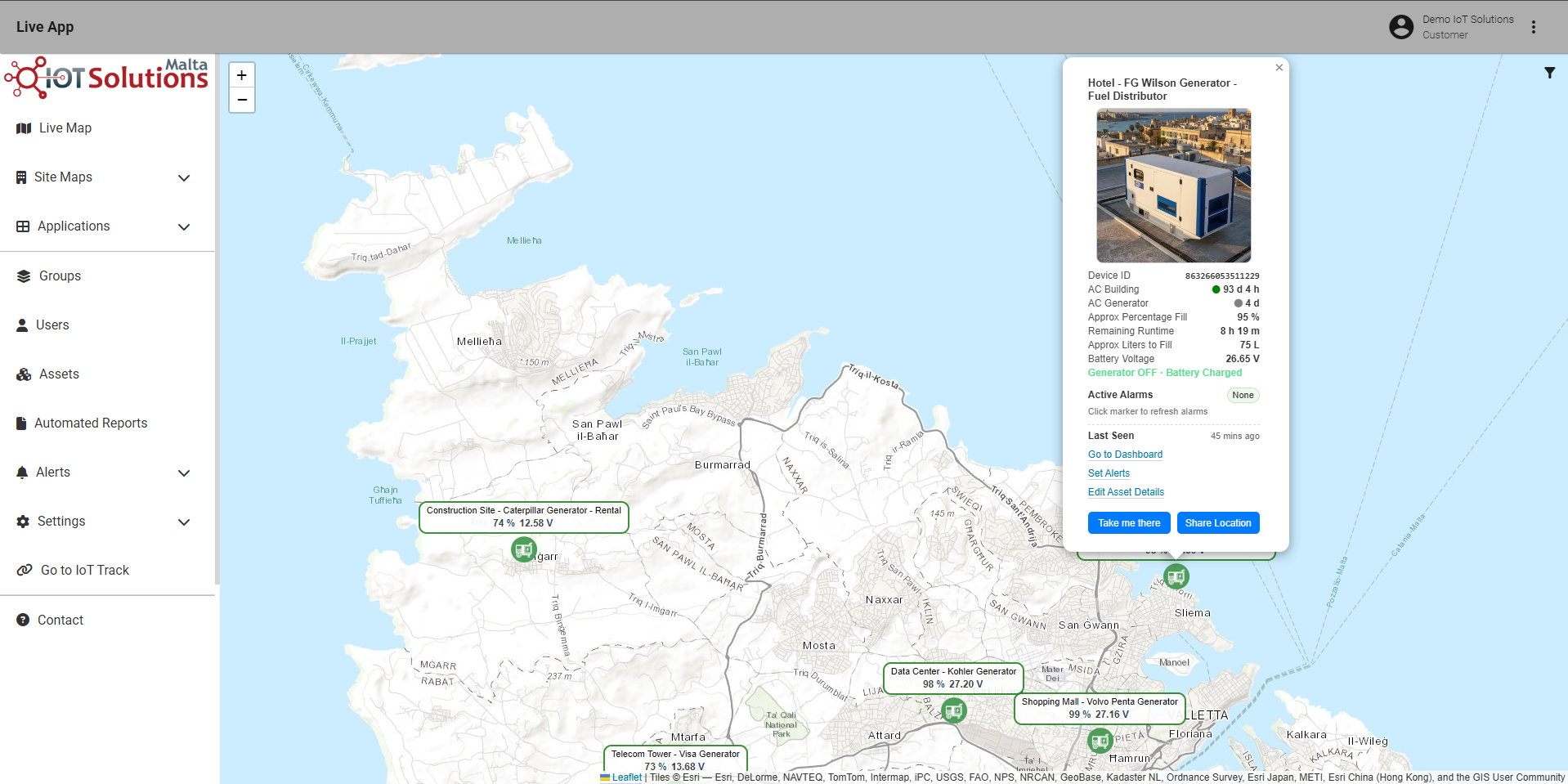The width and height of the screenshot is (1568, 784).
Task: Click the Live App header title
Action: tap(45, 27)
